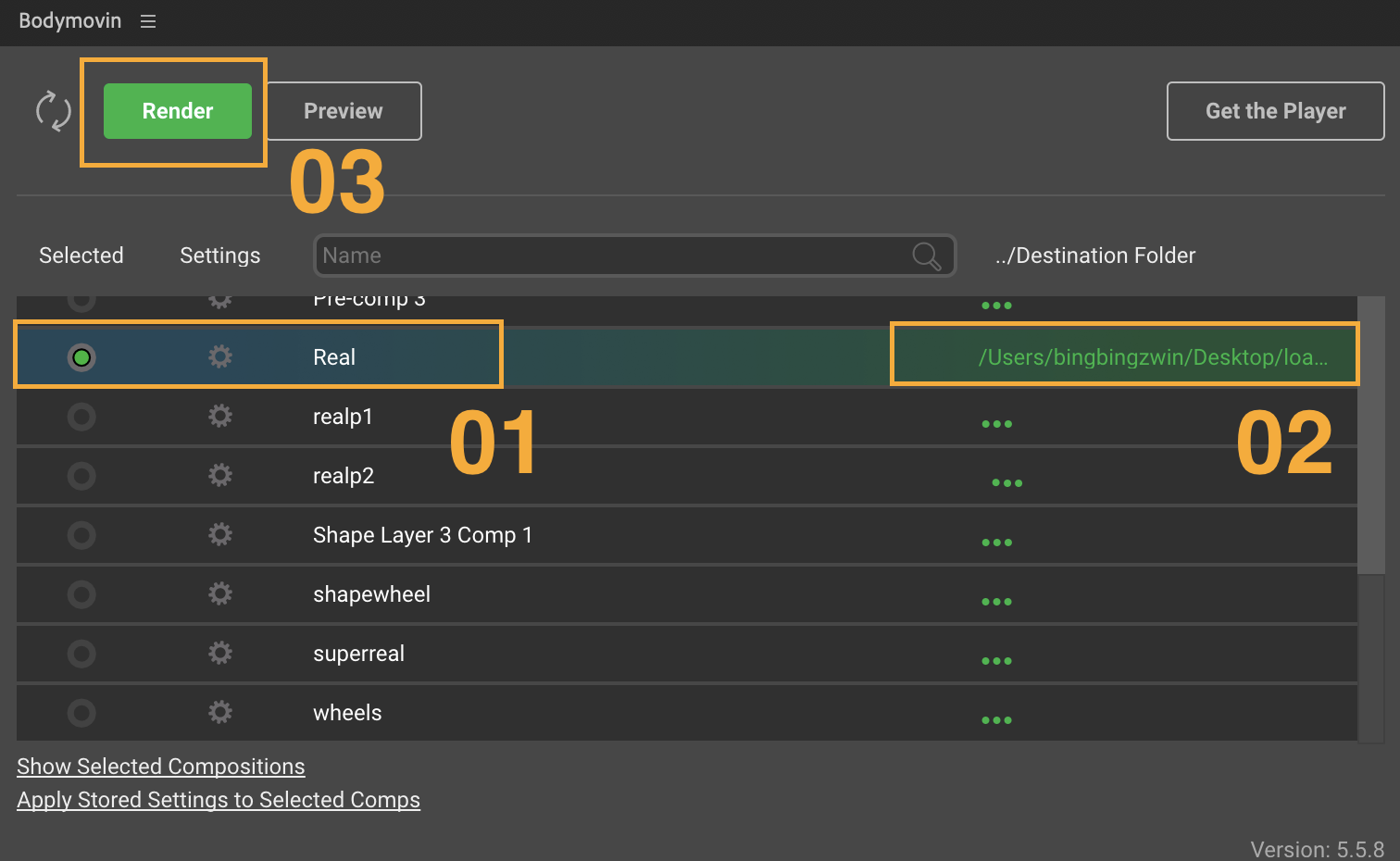Select Shape Layer 3 Comp 1 radio
This screenshot has width=1400, height=861.
tap(81, 535)
